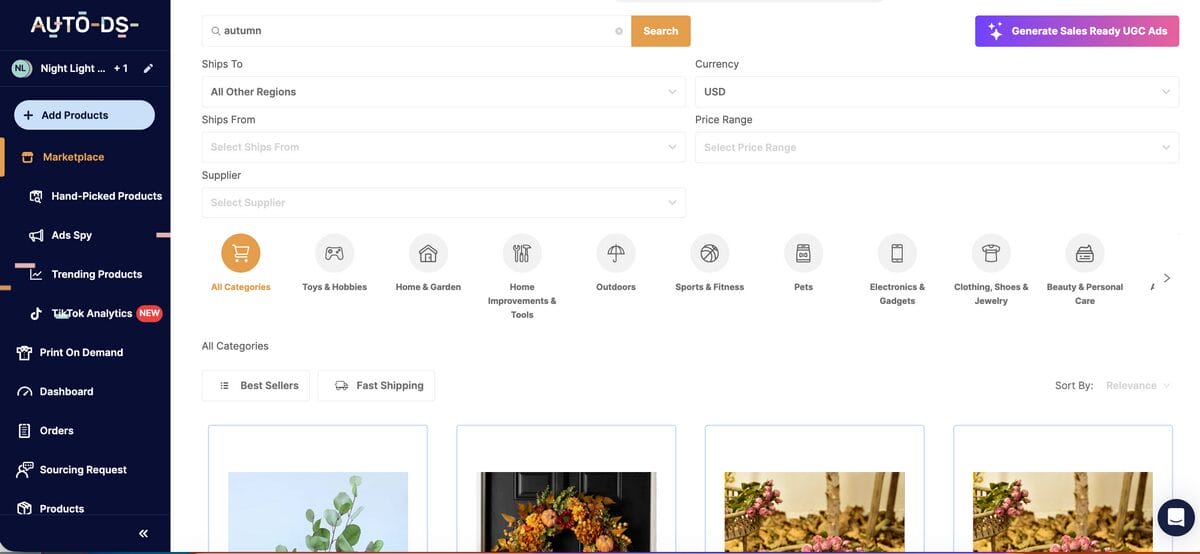Click the TikTok logo in the sidebar
The image size is (1200, 554).
(36, 313)
